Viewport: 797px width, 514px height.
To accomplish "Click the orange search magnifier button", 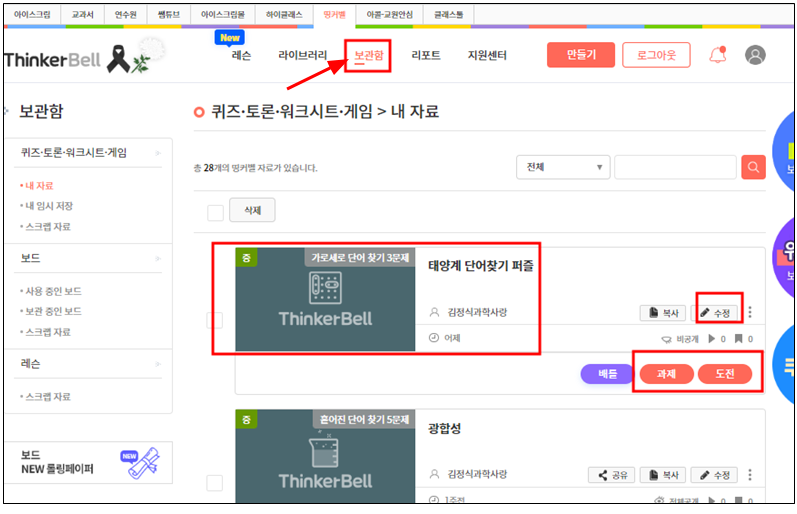I will point(753,167).
